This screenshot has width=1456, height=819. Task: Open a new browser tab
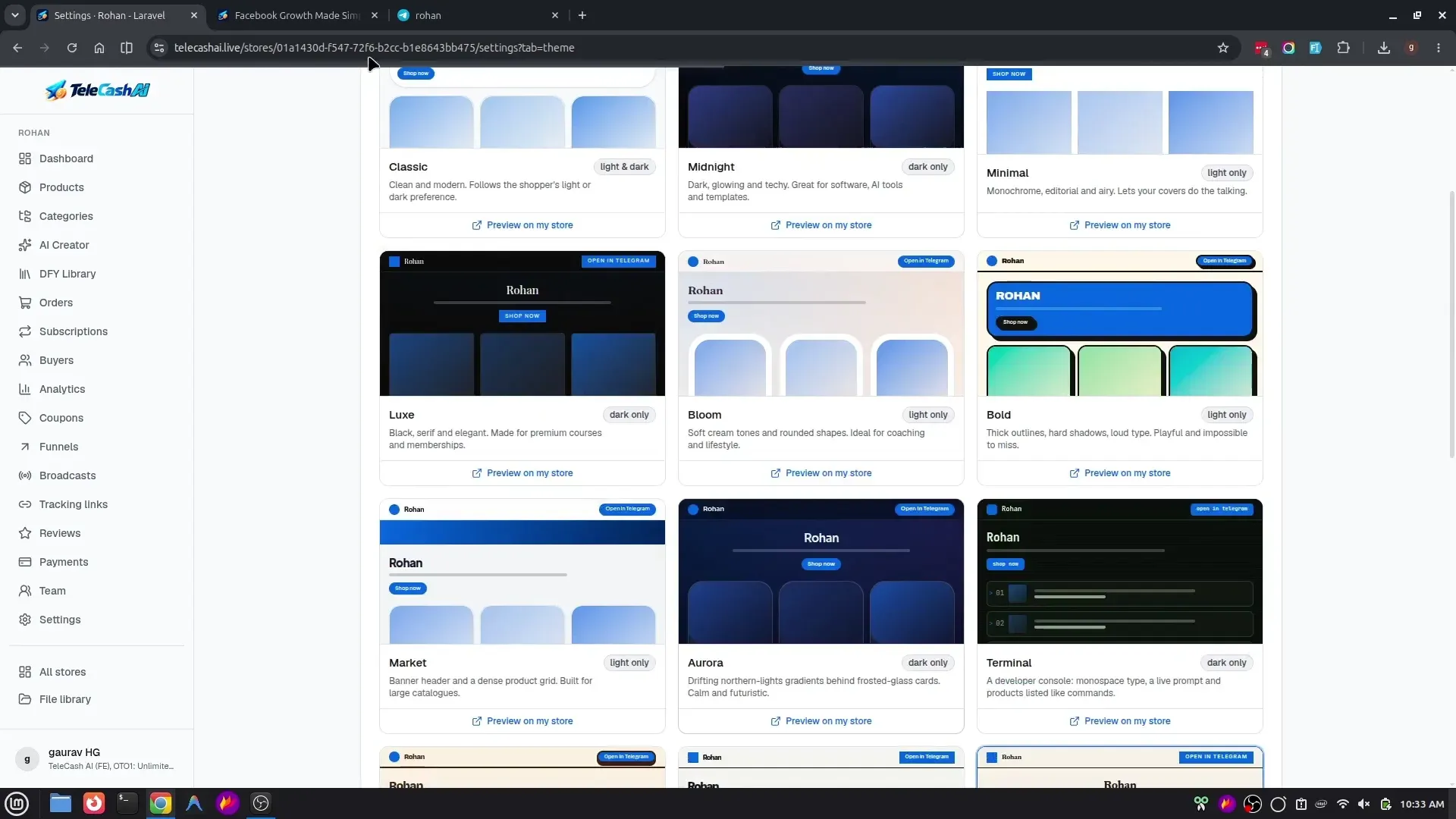point(582,15)
